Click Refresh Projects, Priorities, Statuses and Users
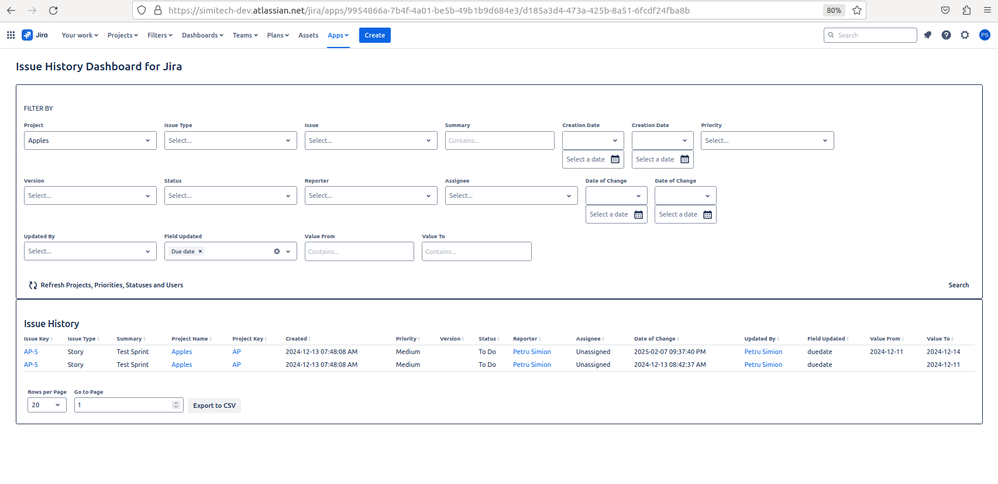 point(106,285)
